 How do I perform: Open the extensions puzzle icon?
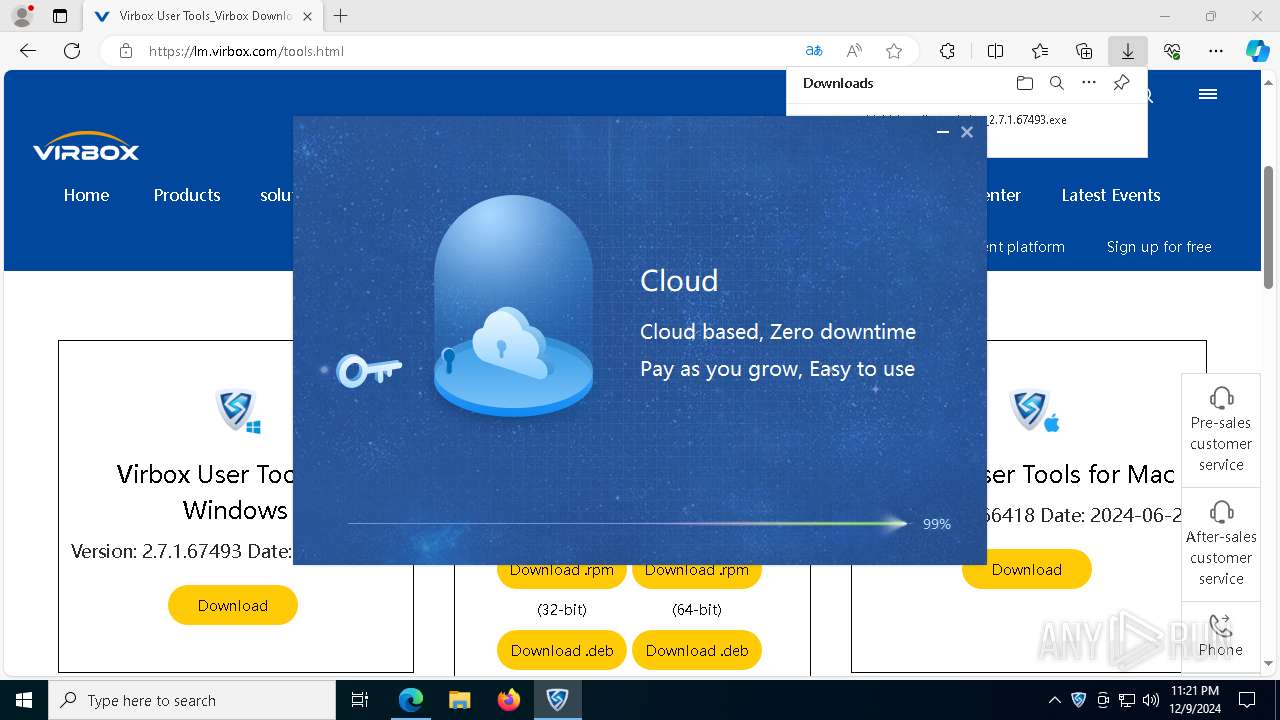(x=947, y=51)
